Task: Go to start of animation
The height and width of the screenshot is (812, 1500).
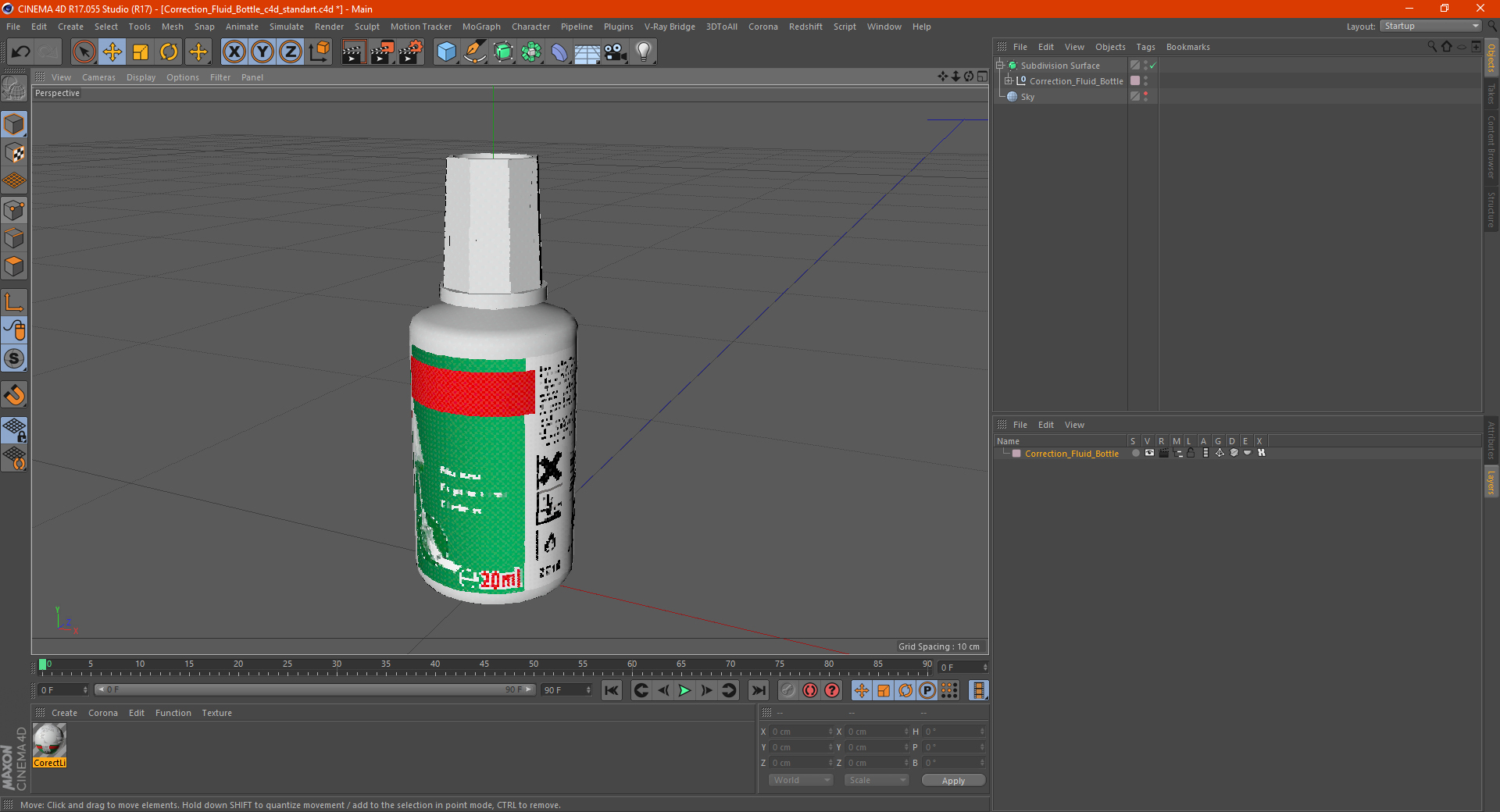Action: tap(612, 690)
